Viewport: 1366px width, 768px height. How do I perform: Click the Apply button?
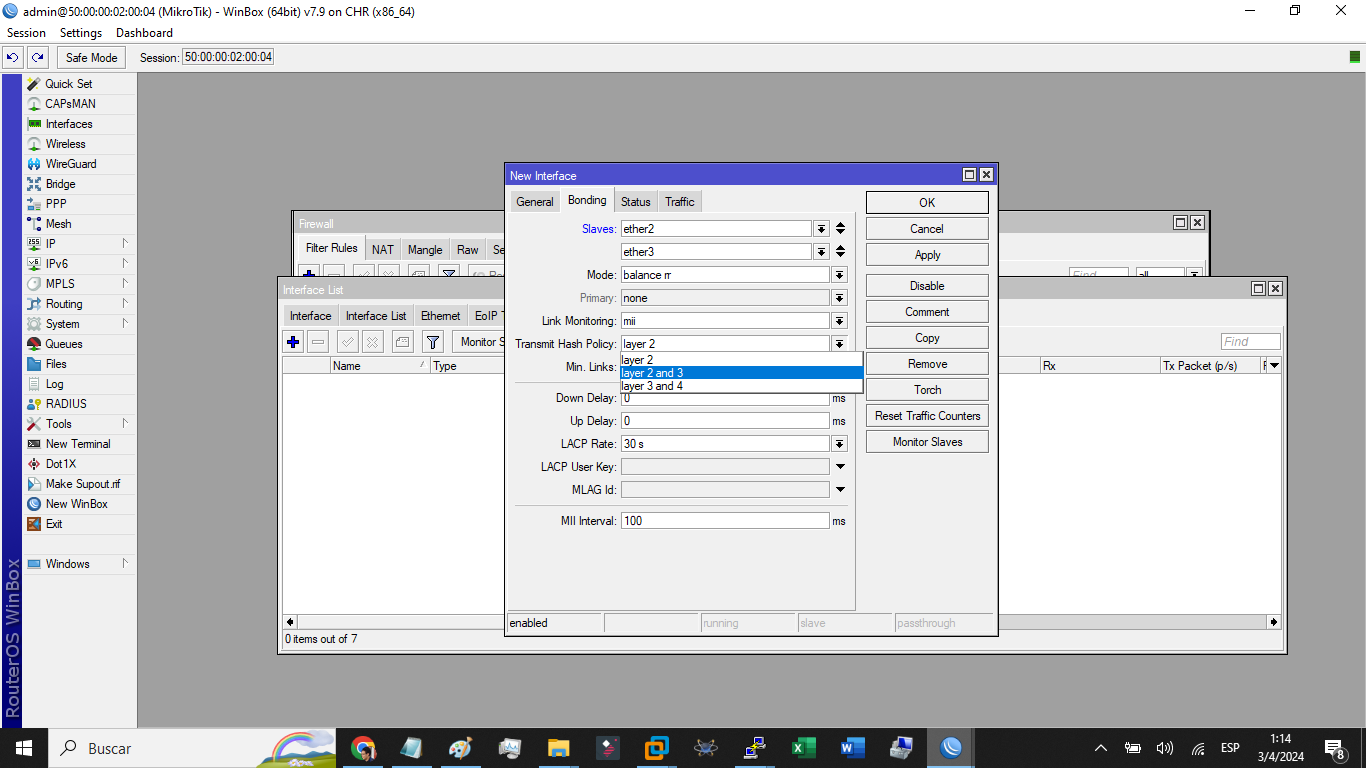click(x=927, y=255)
